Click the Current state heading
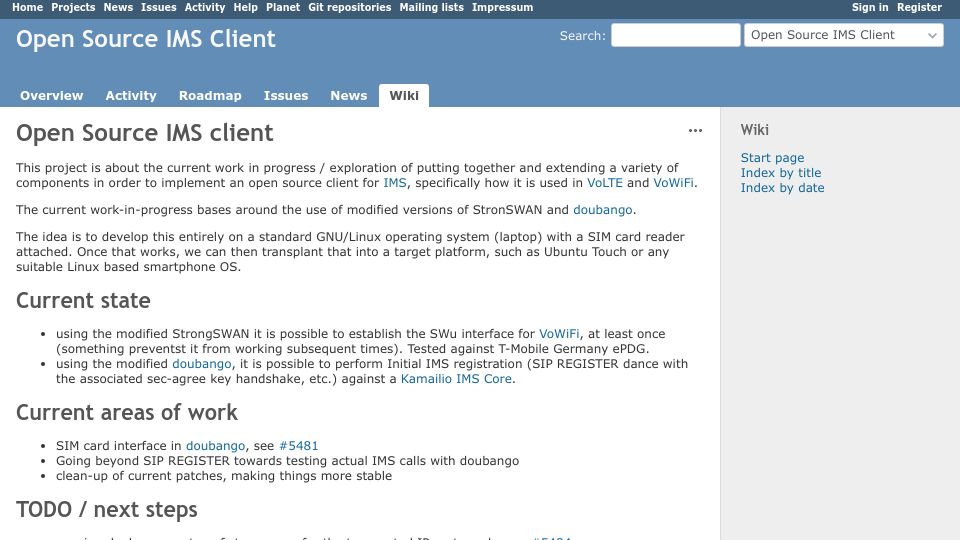 pos(83,301)
